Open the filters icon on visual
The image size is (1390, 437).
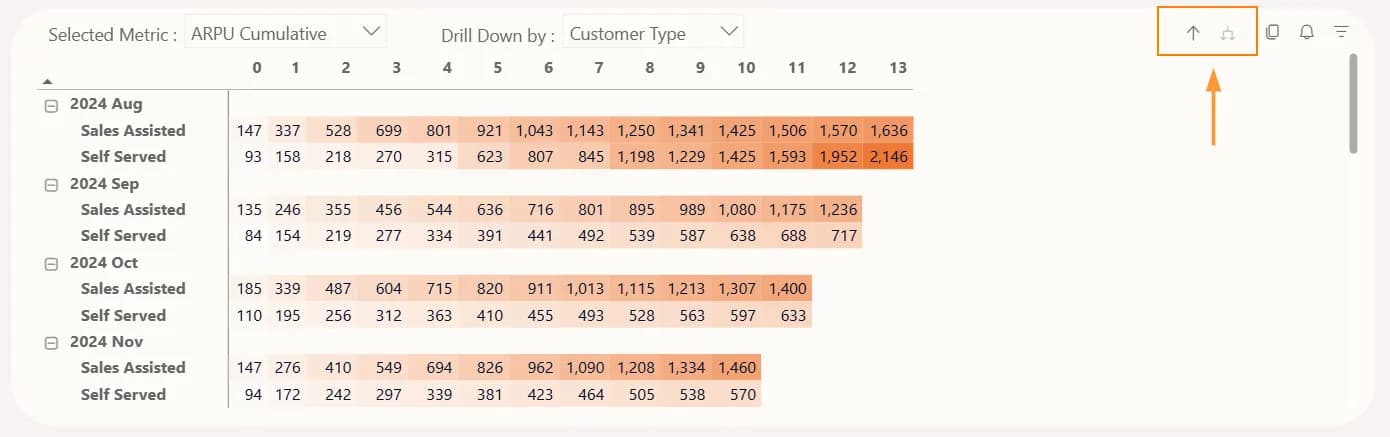click(x=1341, y=32)
